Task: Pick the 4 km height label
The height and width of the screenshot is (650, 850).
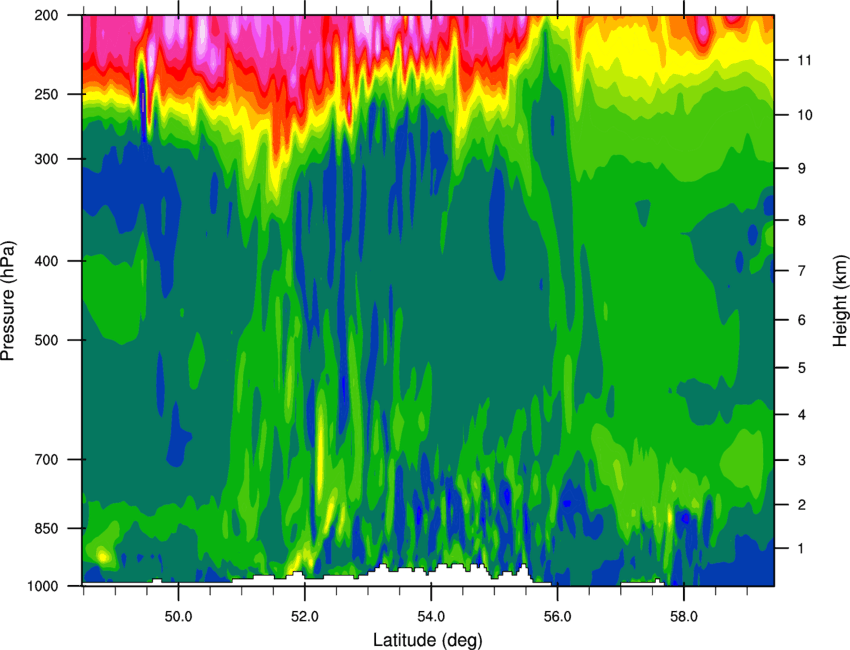Action: (x=802, y=415)
